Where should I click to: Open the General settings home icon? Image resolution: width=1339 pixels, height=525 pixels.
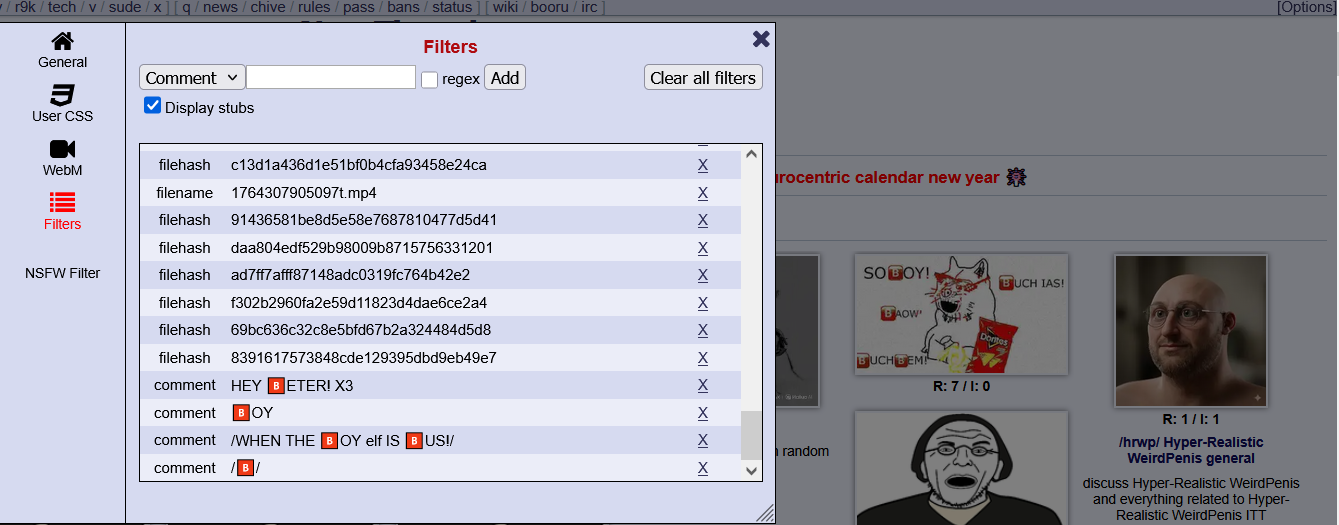pos(62,42)
